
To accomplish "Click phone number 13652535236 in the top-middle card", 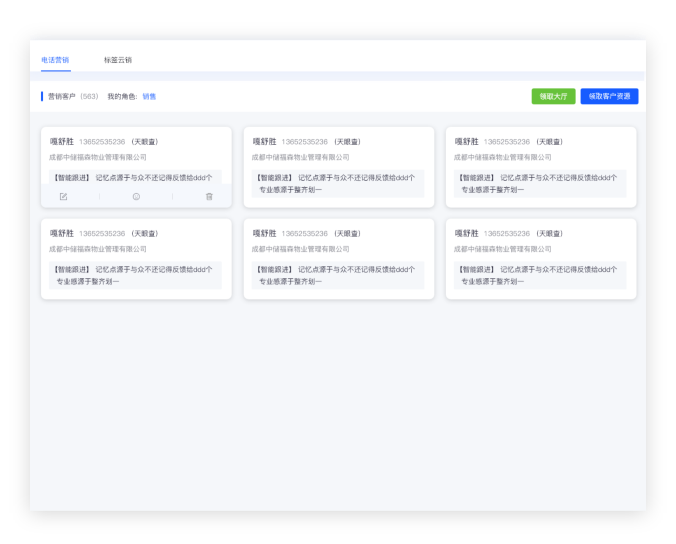I will [x=304, y=142].
